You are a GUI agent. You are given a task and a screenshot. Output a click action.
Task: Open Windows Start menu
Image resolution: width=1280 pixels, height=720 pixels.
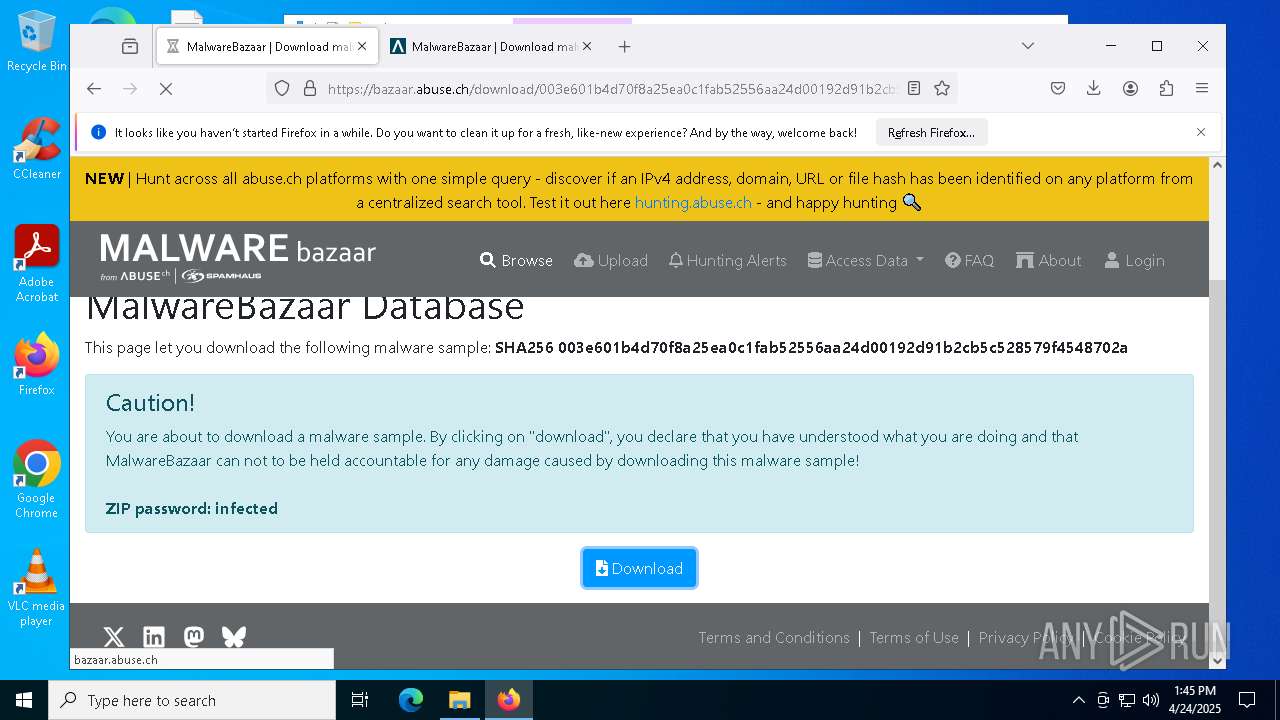tap(24, 700)
